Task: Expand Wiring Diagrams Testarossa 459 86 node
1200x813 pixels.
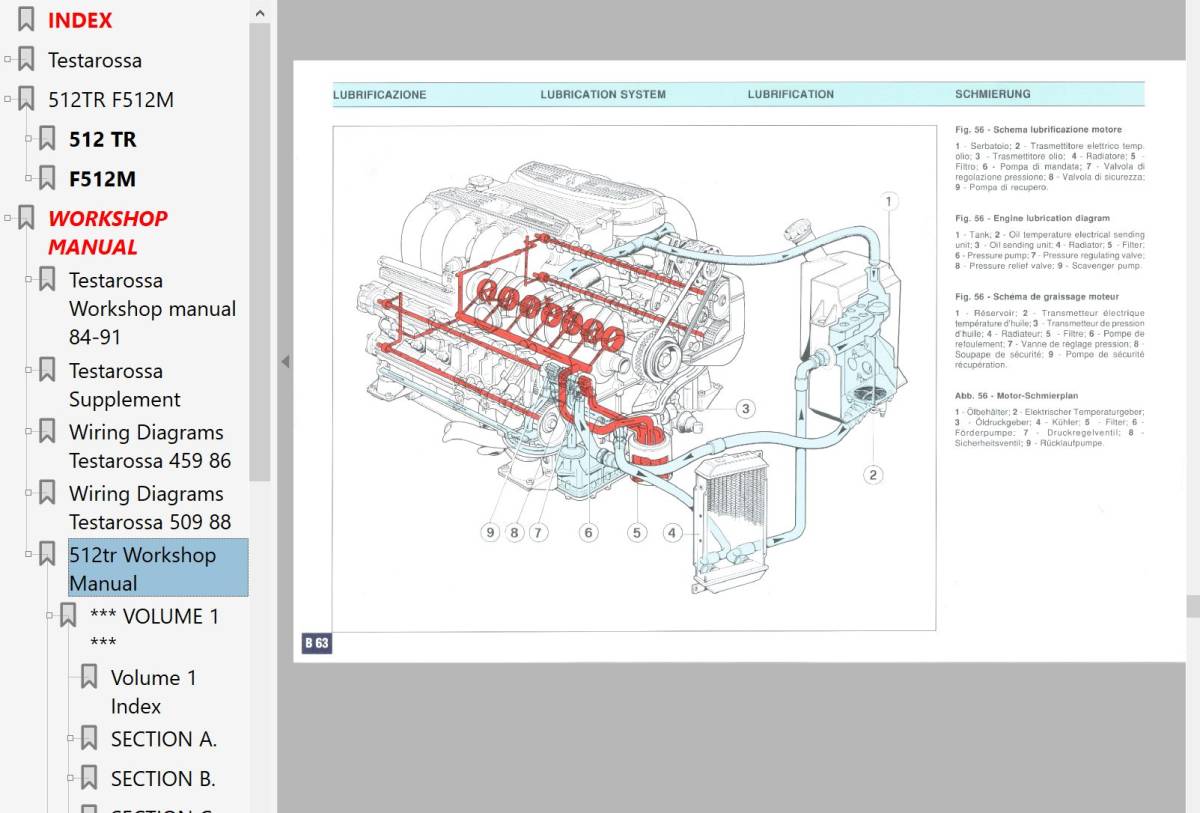Action: (x=29, y=432)
